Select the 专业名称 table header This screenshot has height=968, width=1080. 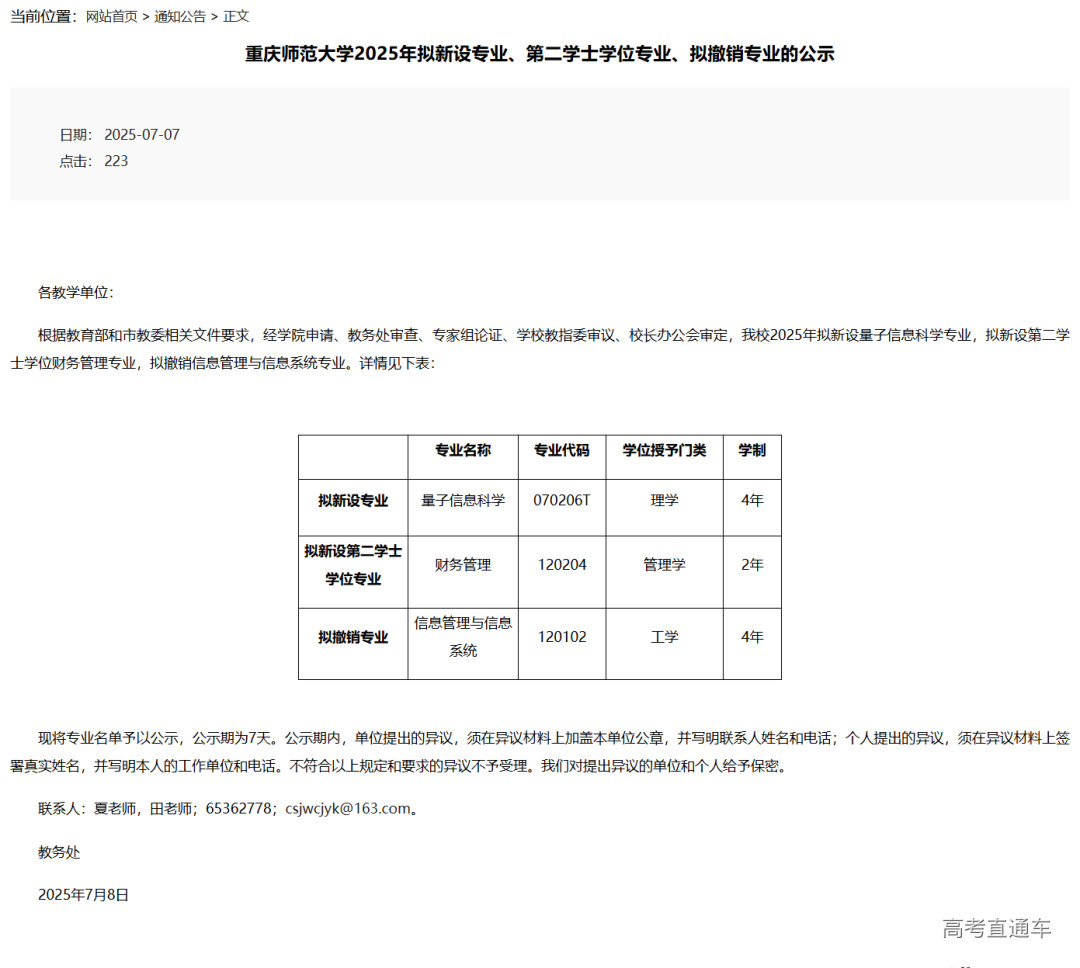tap(462, 451)
